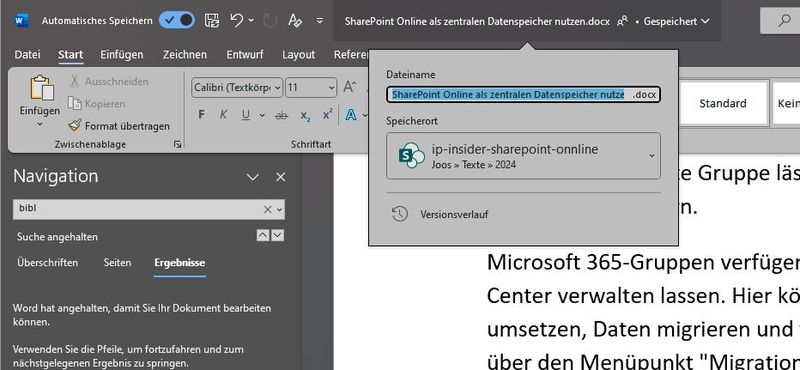Click the increase font size icon
800x370 pixels.
[349, 87]
